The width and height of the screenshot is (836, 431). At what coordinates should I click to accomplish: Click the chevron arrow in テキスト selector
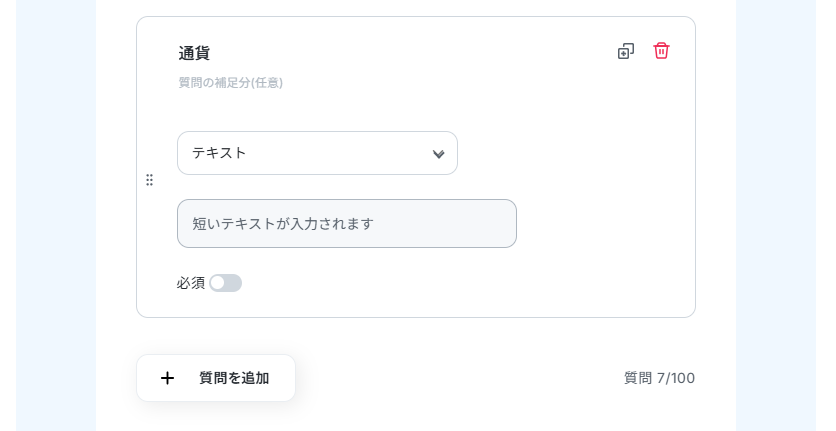tap(438, 154)
